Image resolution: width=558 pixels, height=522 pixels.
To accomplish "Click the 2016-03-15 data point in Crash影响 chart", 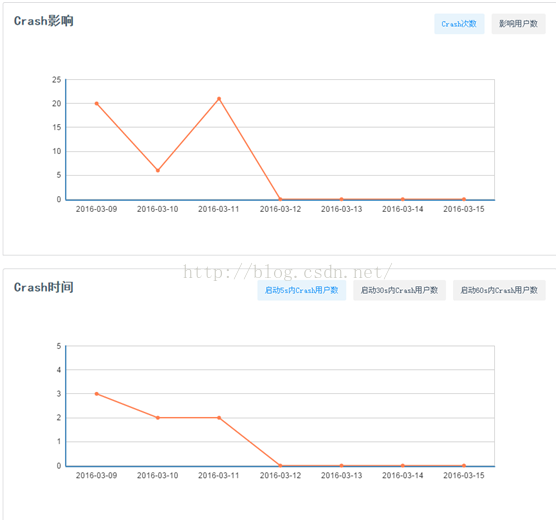I will [464, 199].
